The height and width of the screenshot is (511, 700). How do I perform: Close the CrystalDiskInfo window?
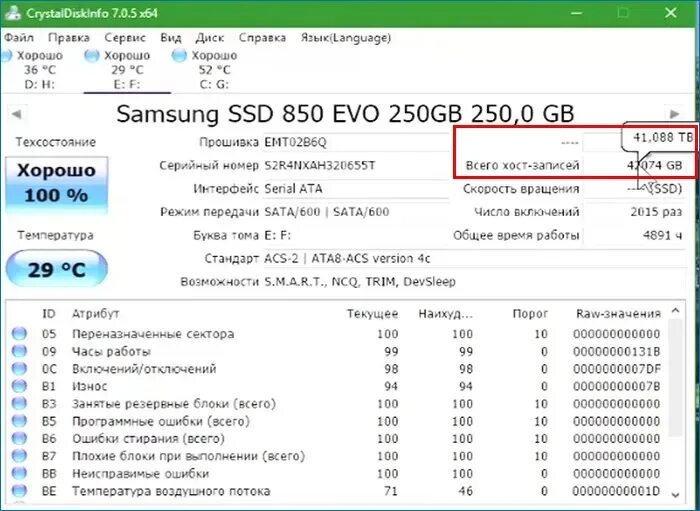(671, 12)
